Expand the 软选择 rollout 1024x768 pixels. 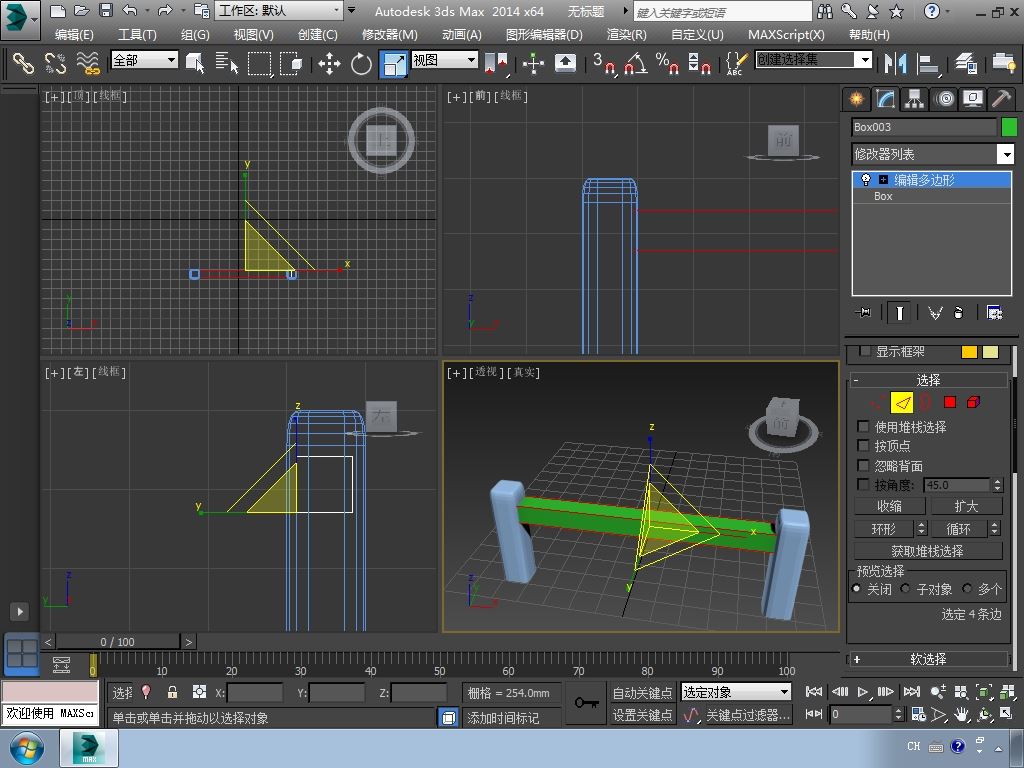click(x=928, y=659)
